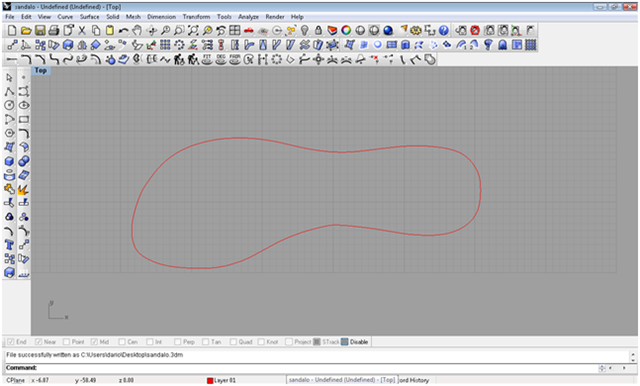
Task: Toggle the STrack snap button
Action: [x=327, y=342]
